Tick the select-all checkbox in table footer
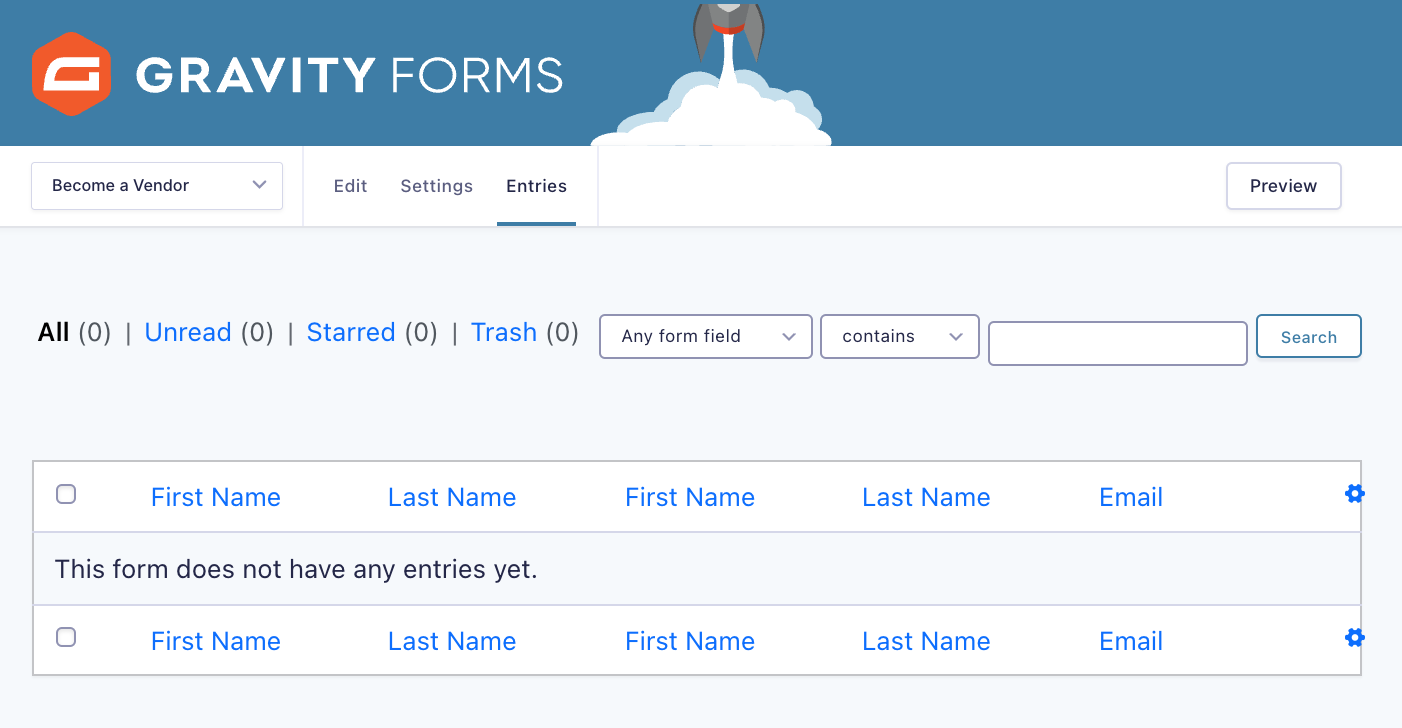Viewport: 1402px width, 728px height. (x=66, y=637)
